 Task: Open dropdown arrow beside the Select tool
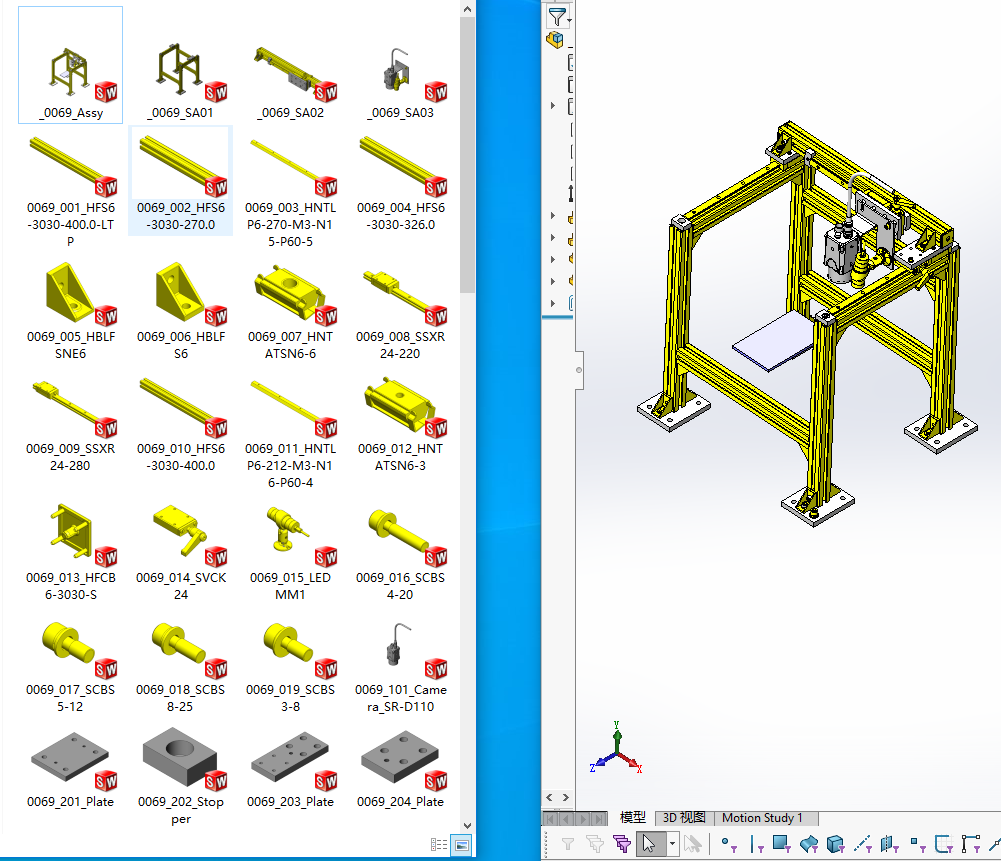(x=672, y=844)
